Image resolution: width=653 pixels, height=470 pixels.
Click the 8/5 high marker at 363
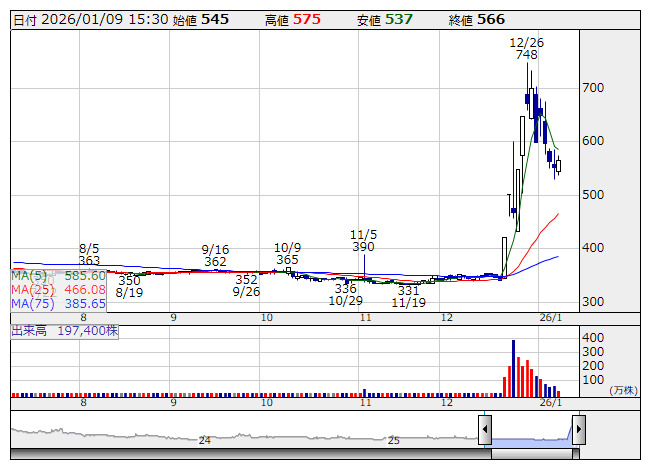[x=89, y=253]
